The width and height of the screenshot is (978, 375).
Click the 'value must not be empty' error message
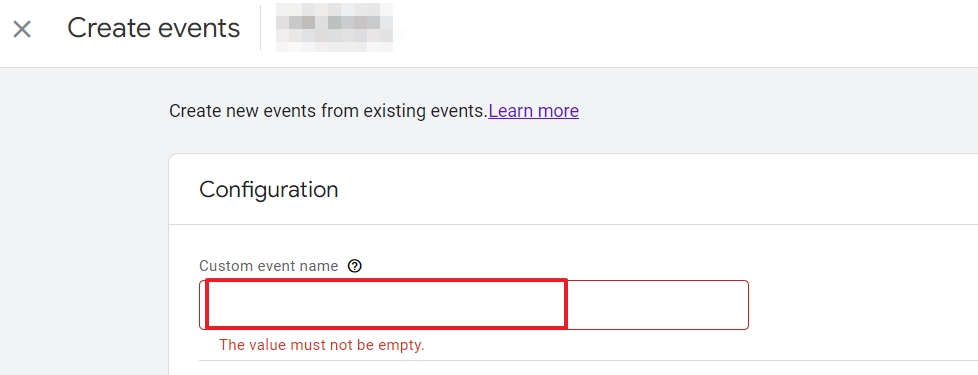pyautogui.click(x=321, y=345)
